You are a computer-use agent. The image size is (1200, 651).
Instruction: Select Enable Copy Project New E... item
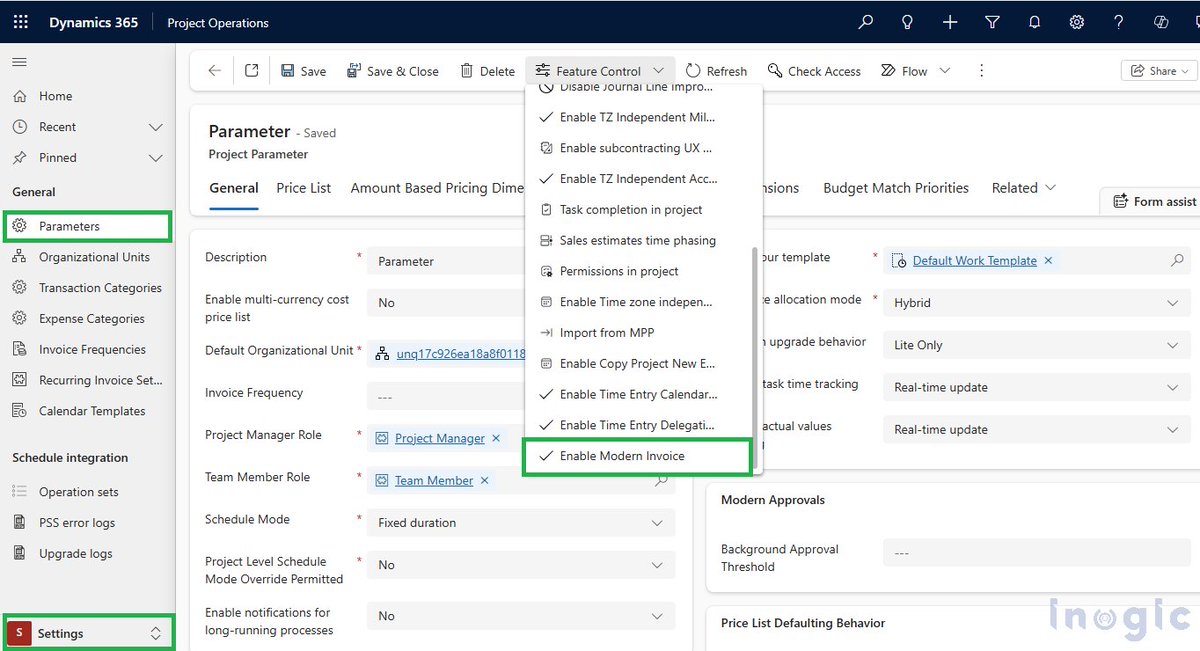point(637,363)
